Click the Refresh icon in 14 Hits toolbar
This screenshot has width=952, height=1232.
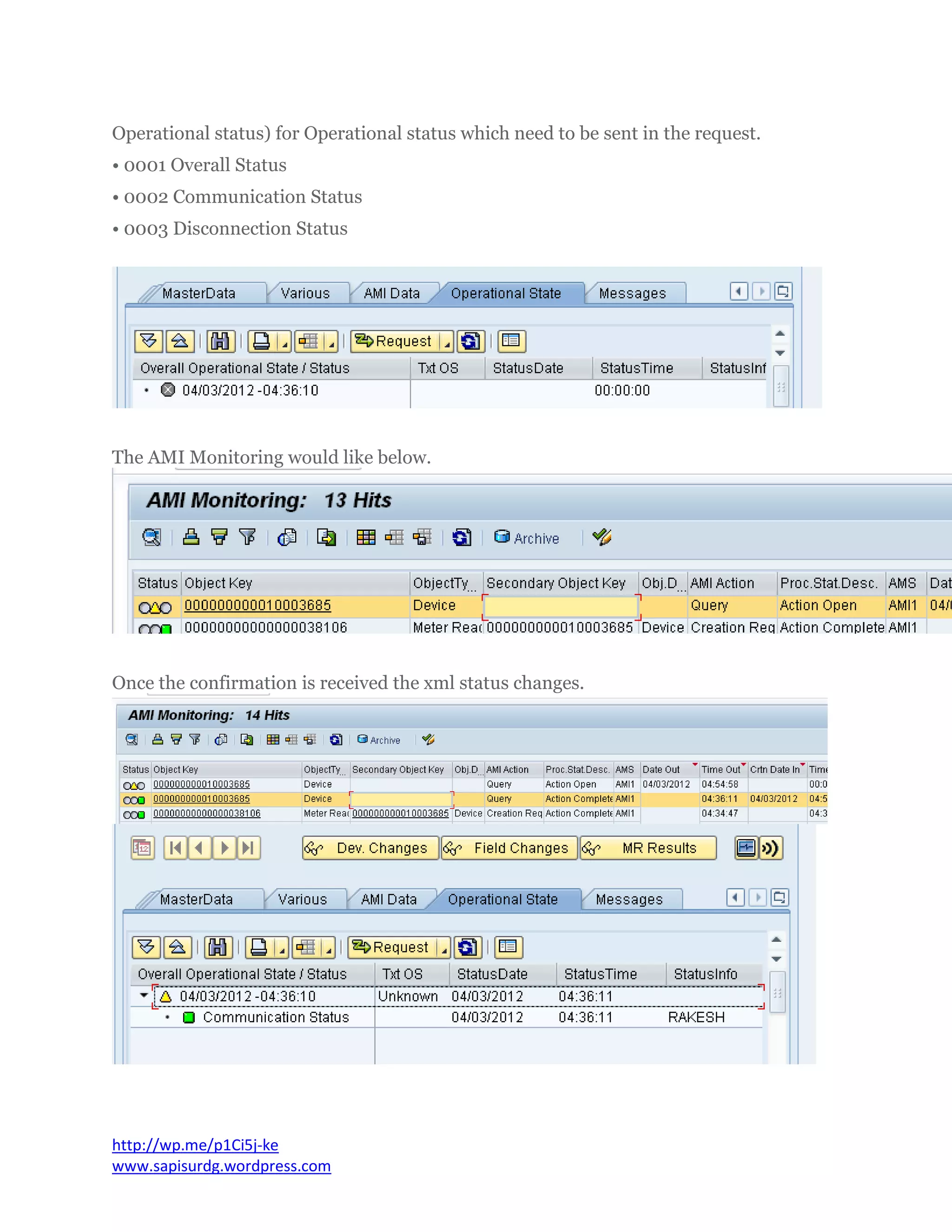coord(336,740)
